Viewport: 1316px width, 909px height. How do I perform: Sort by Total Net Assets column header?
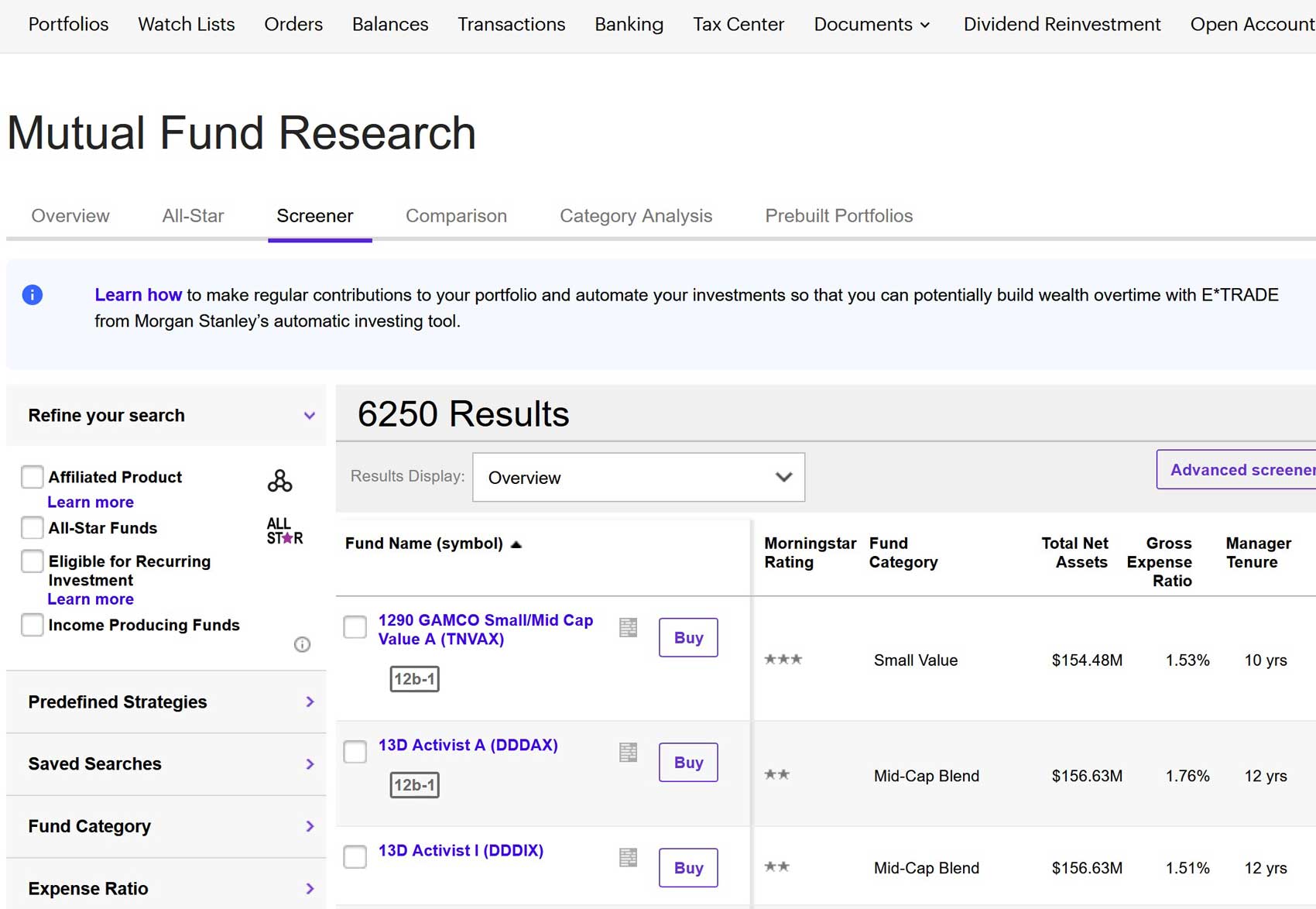(x=1074, y=553)
